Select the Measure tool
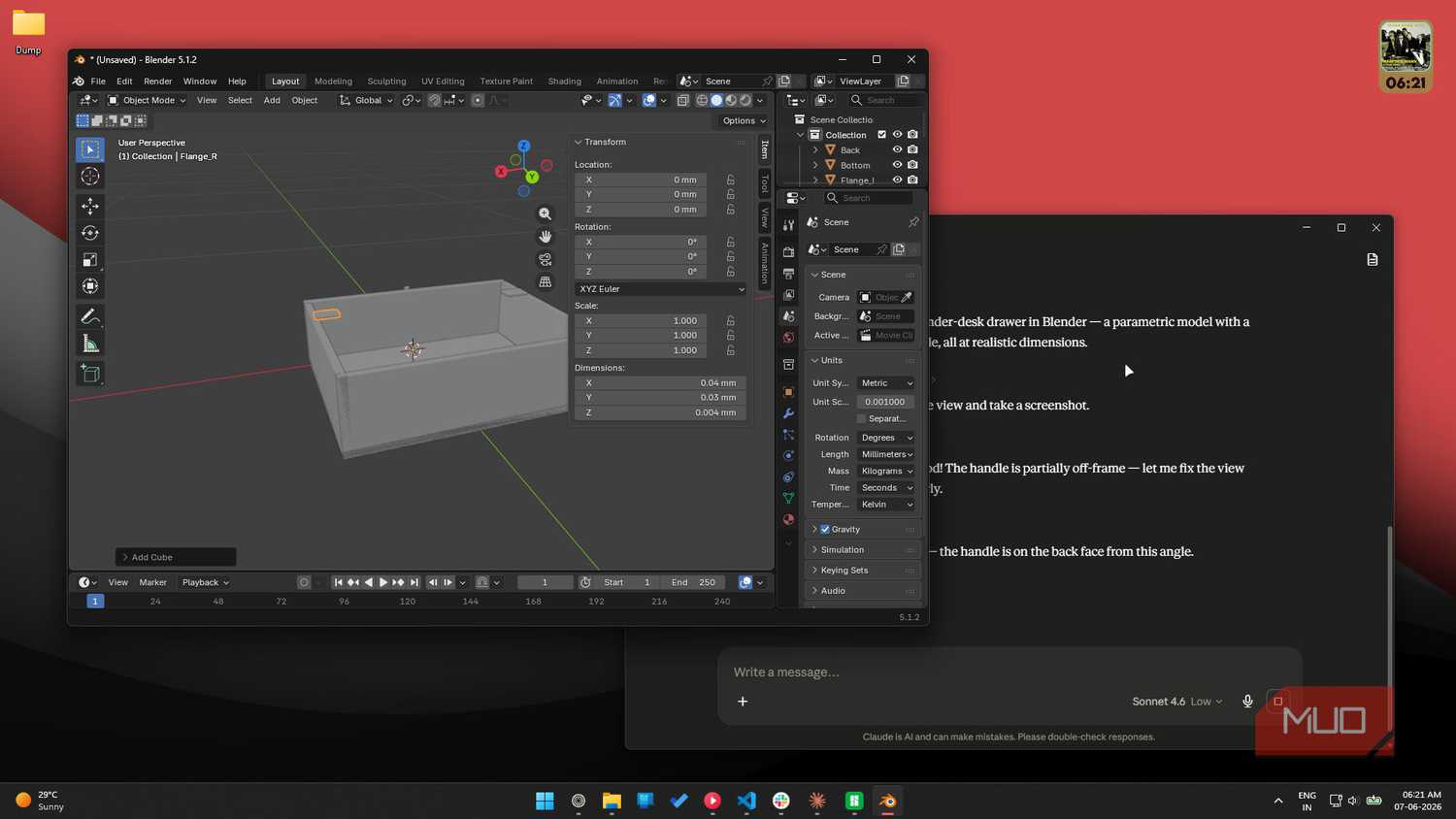This screenshot has height=819, width=1456. pos(90,344)
